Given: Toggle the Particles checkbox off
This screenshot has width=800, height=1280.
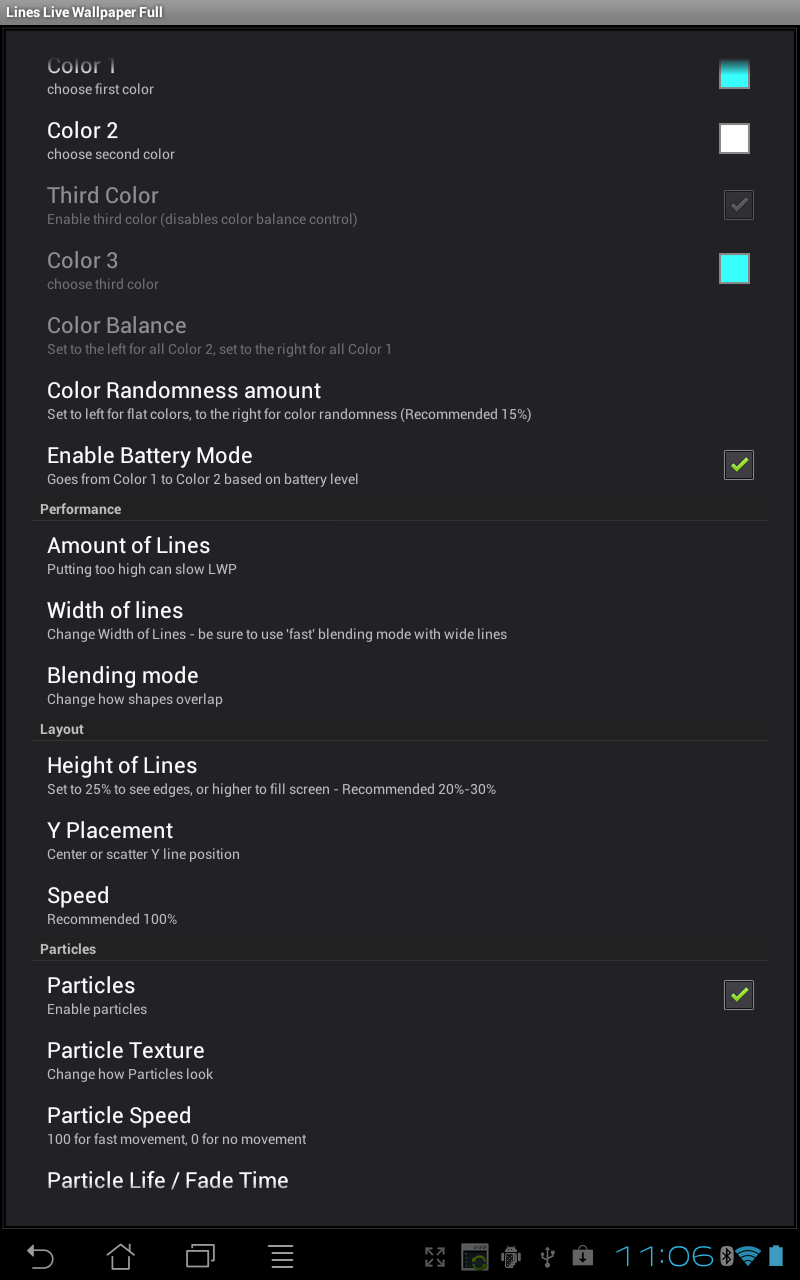Looking at the screenshot, I should pyautogui.click(x=738, y=994).
